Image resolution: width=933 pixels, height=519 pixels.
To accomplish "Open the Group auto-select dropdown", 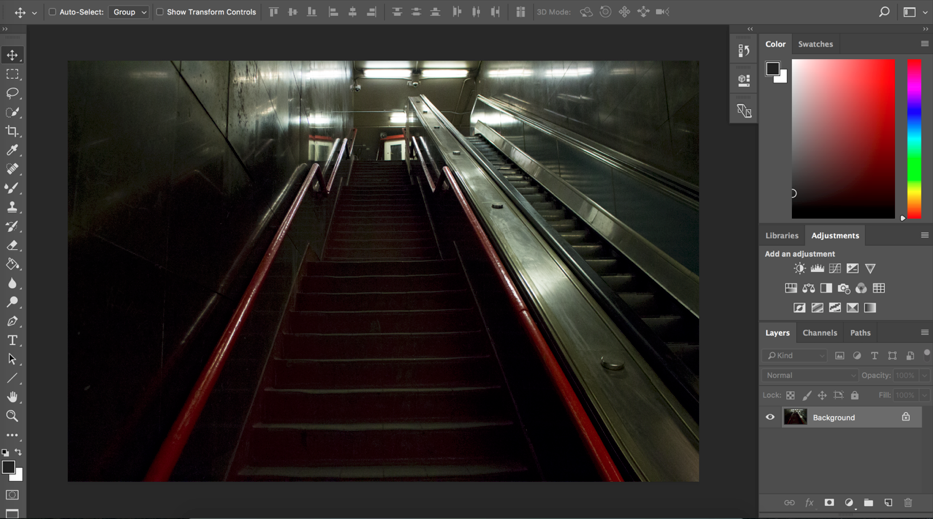I will (129, 12).
